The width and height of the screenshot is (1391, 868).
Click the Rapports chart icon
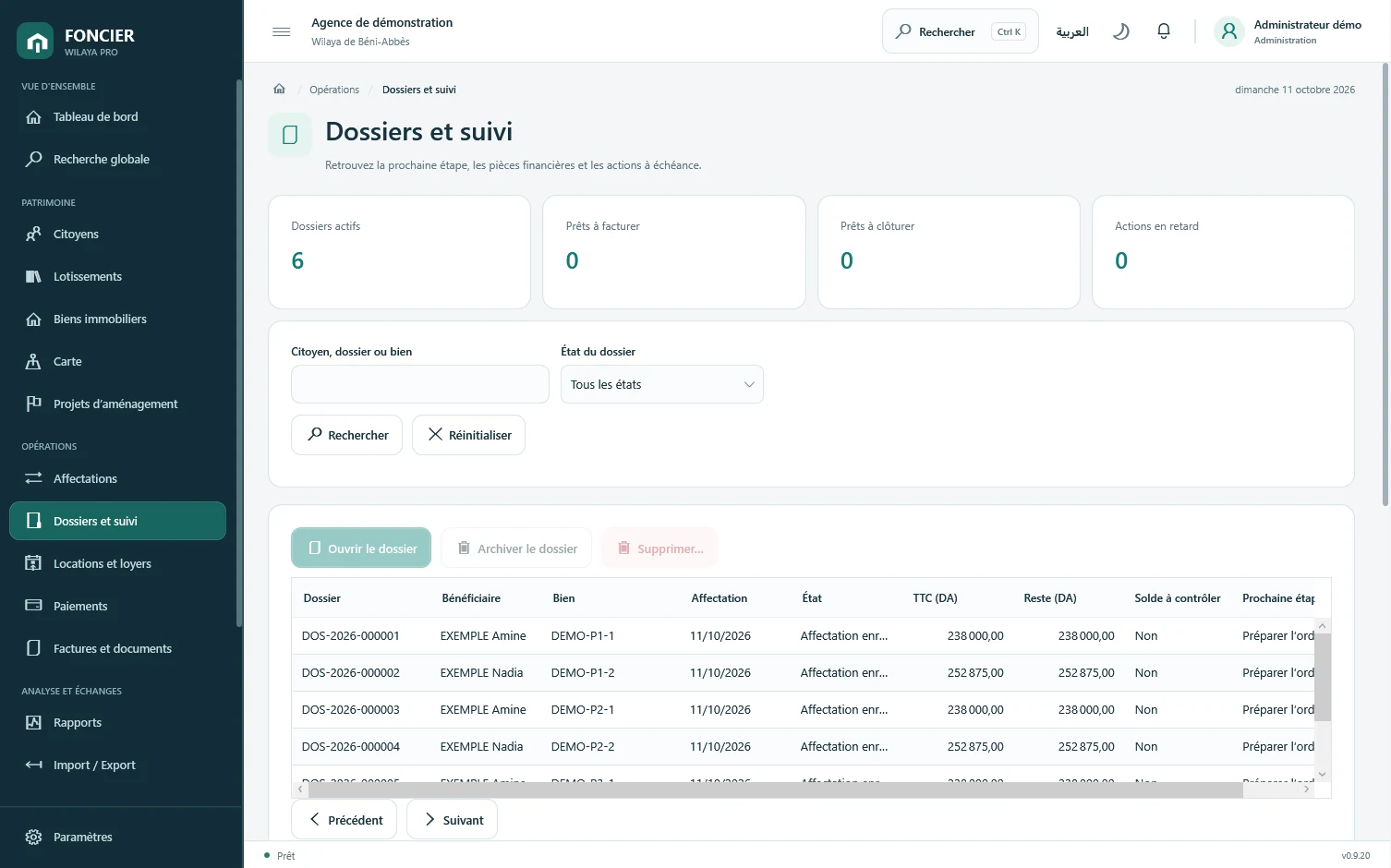(33, 723)
